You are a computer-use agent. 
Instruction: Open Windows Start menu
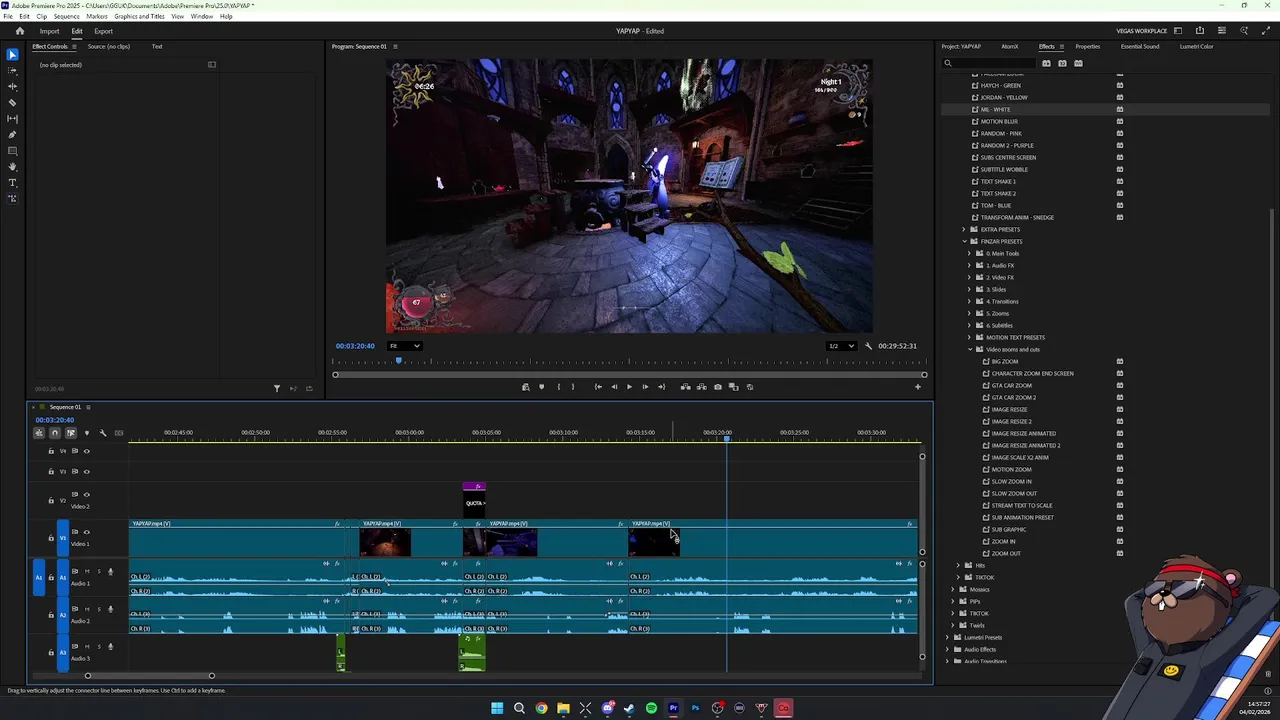point(497,708)
